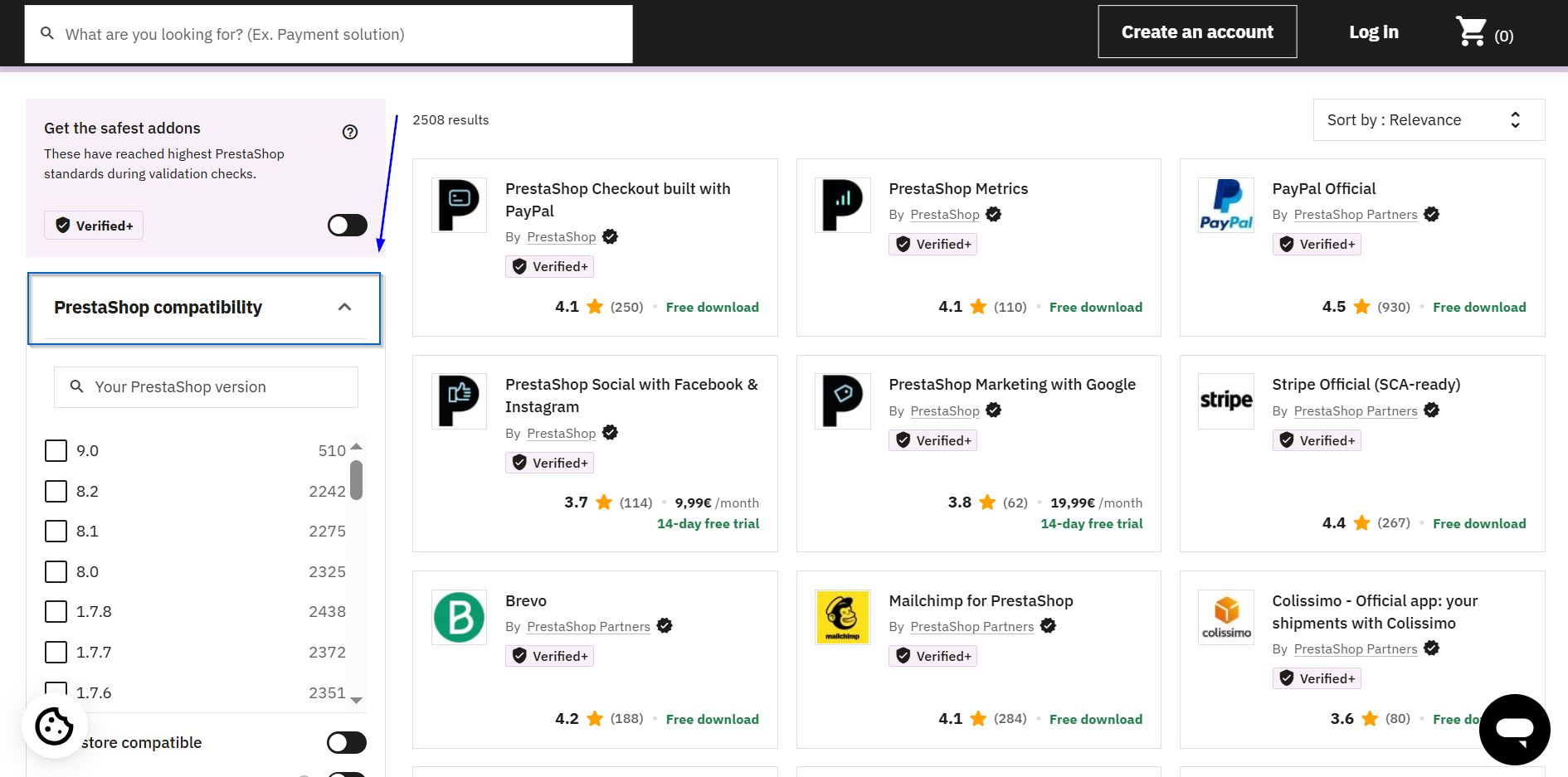Click the Mailchimp monkey logo

842,617
